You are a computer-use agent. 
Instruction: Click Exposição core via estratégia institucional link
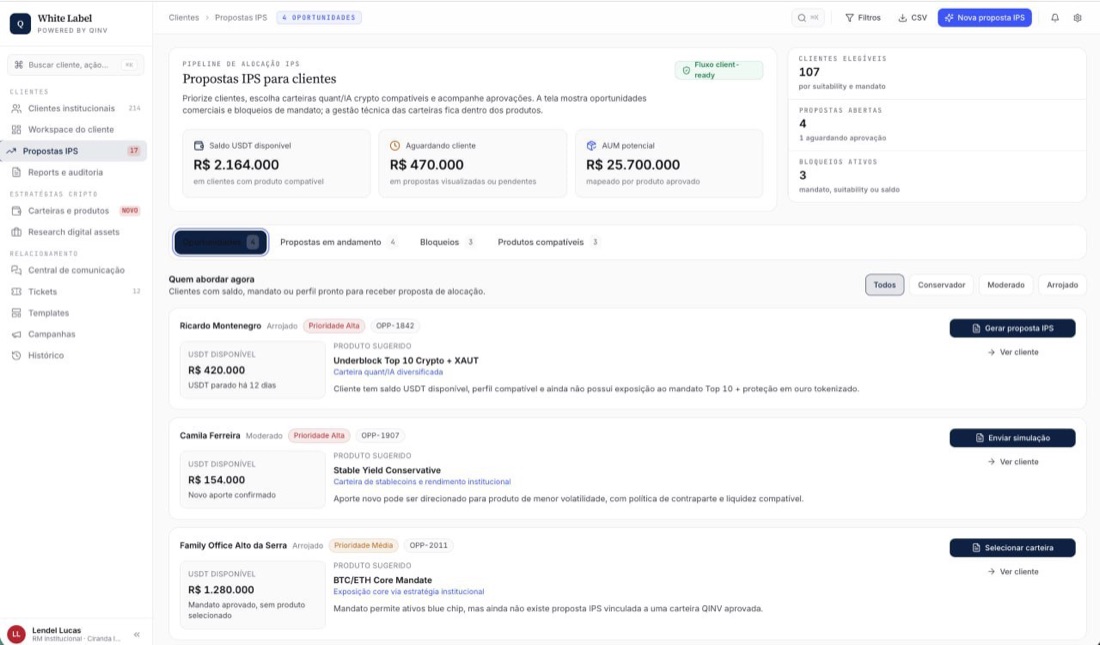point(408,592)
